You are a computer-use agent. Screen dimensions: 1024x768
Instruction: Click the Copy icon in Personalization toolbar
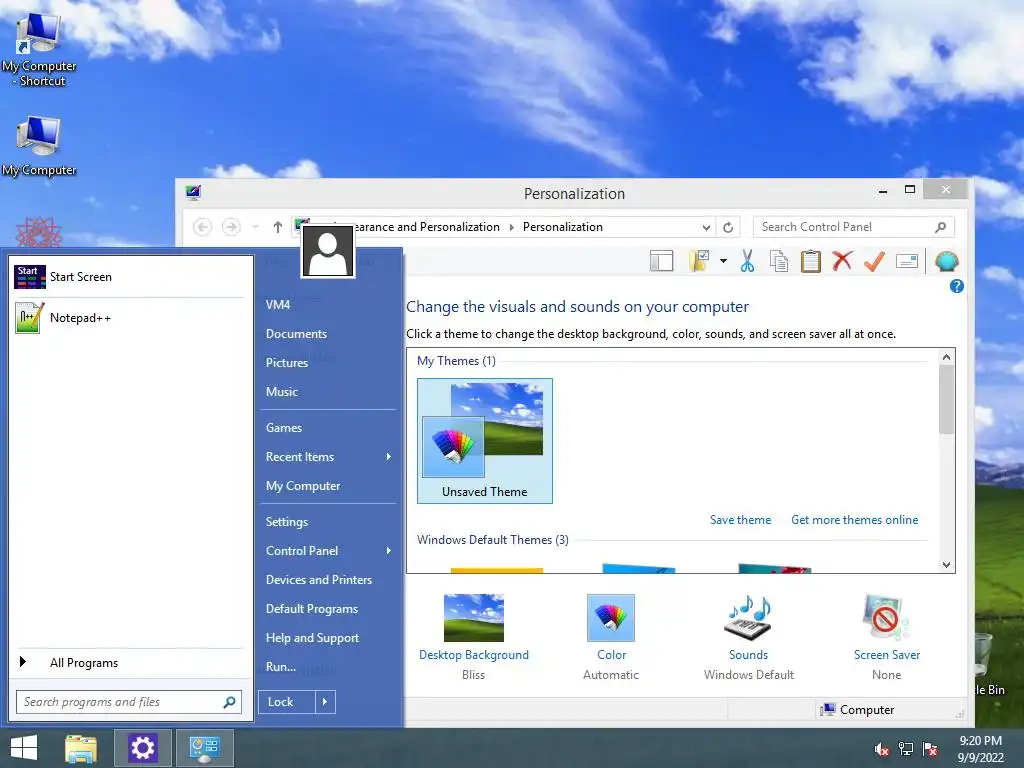778,261
